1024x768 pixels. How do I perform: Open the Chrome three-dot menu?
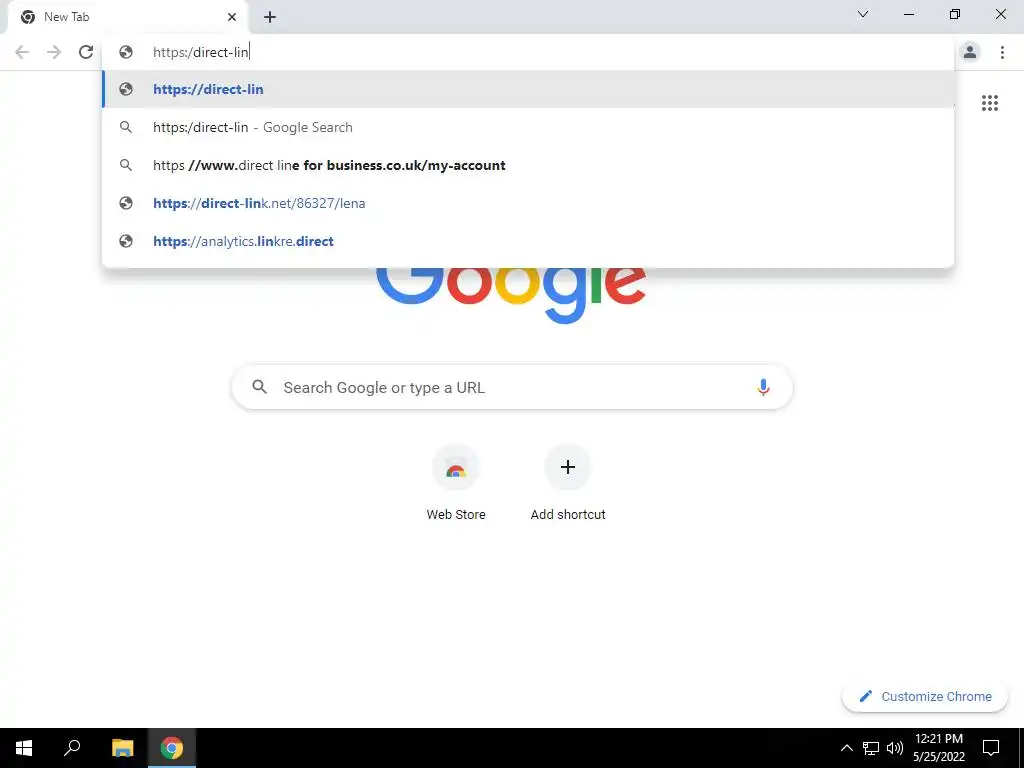pyautogui.click(x=1002, y=52)
